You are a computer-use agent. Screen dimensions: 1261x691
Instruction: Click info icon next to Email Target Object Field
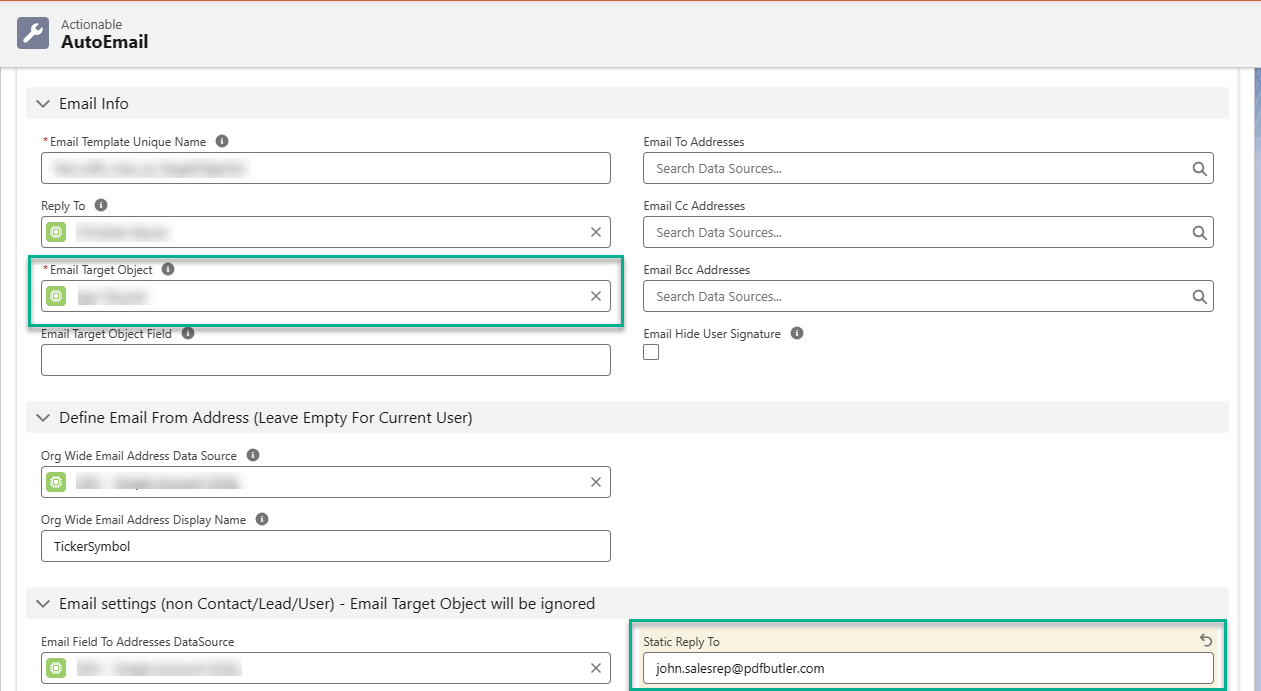point(188,334)
